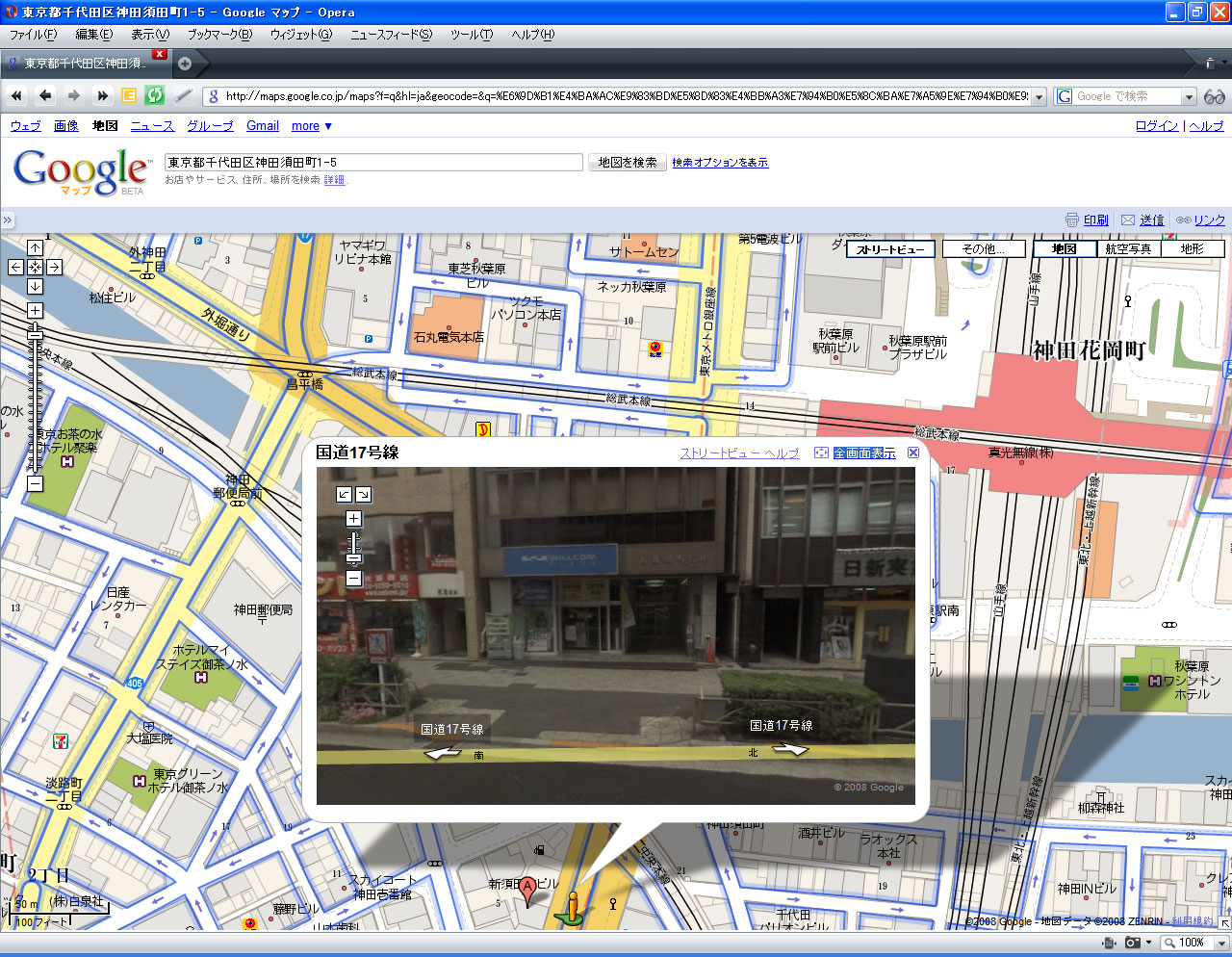Zoom out the street view panorama

tap(353, 578)
